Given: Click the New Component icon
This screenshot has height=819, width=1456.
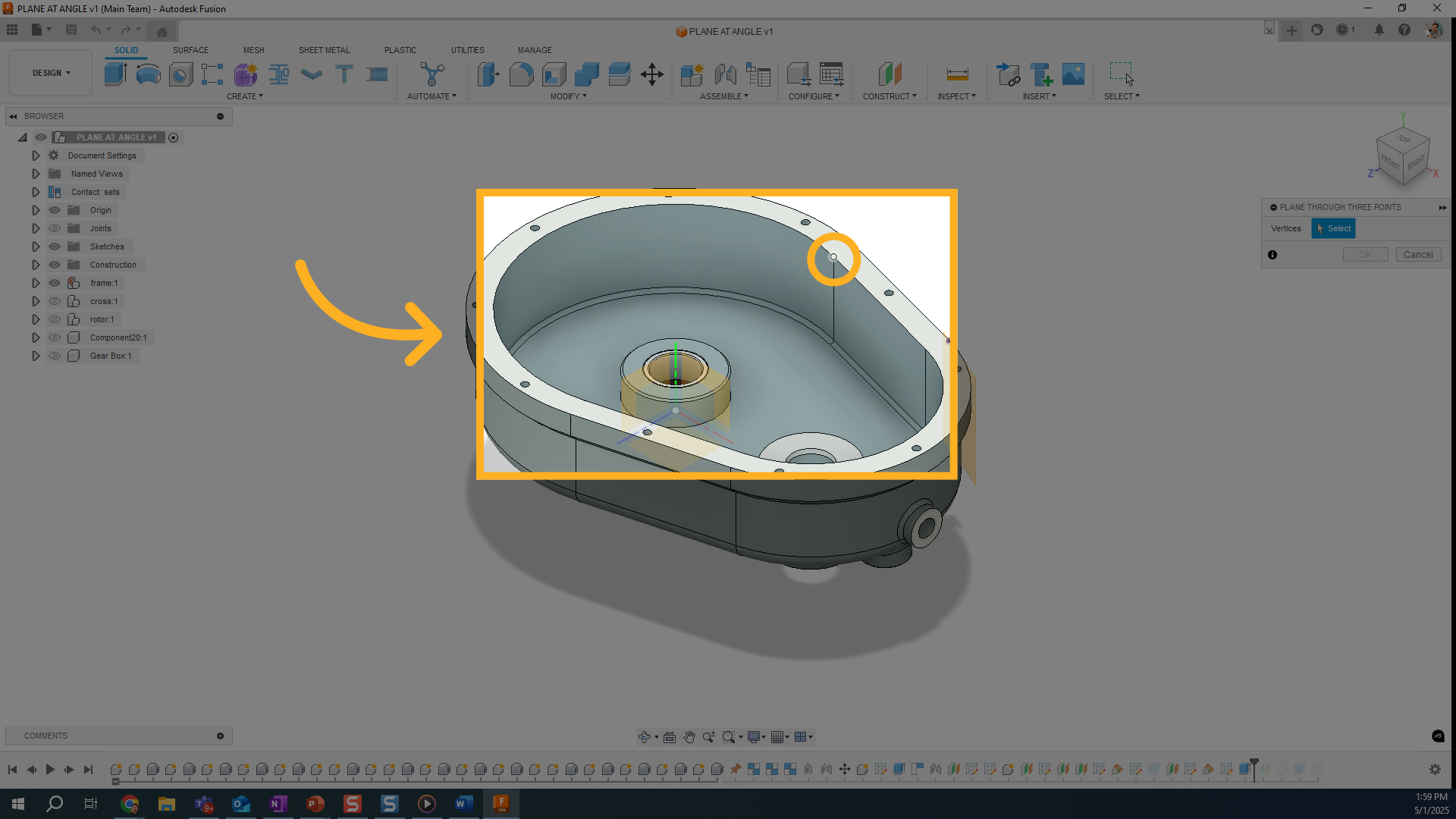Looking at the screenshot, I should pos(692,74).
